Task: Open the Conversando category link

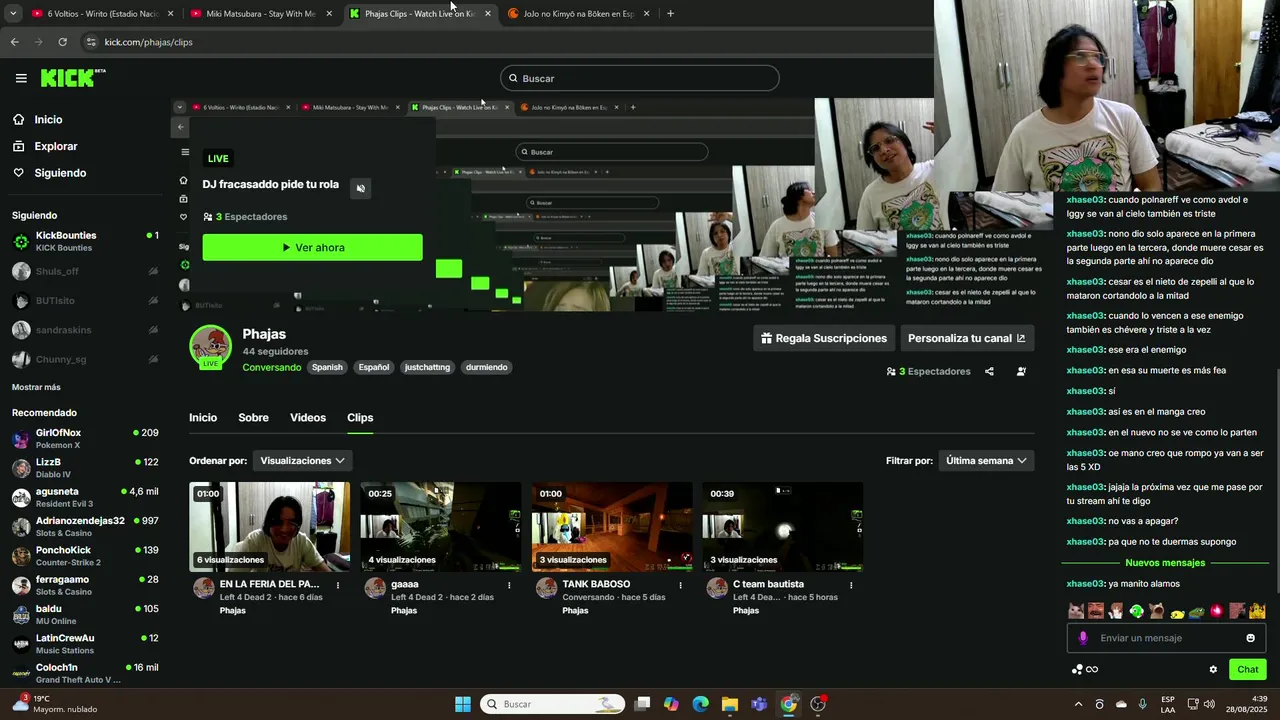Action: (272, 367)
